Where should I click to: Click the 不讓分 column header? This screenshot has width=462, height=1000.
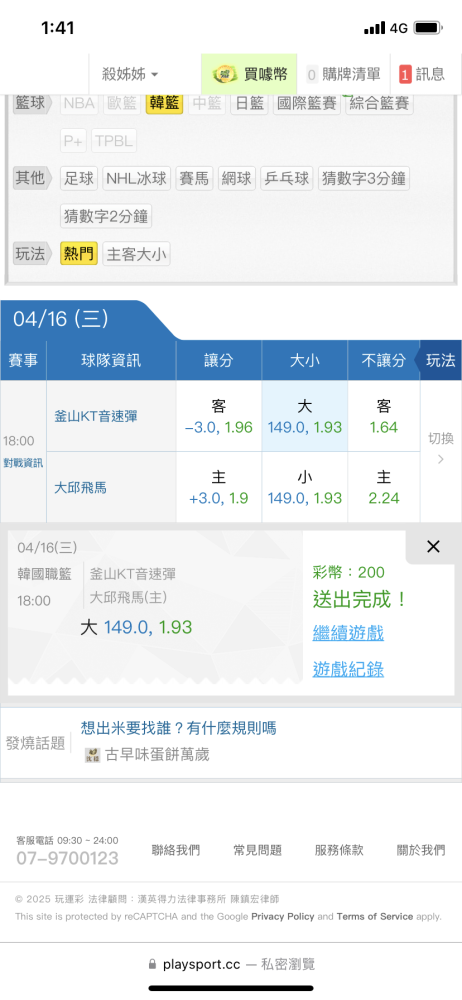[x=384, y=360]
